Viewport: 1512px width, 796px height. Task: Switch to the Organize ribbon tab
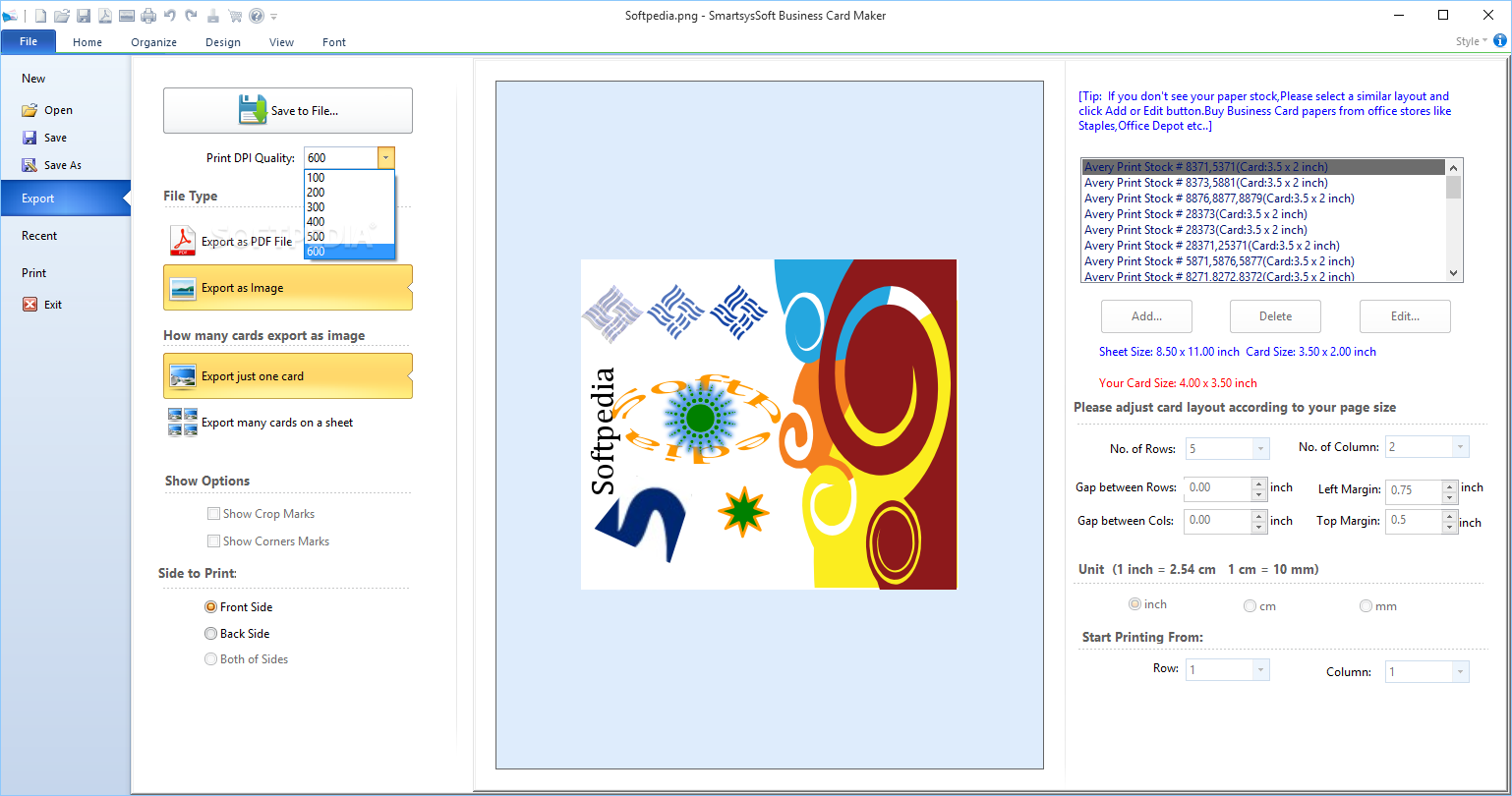pos(154,42)
